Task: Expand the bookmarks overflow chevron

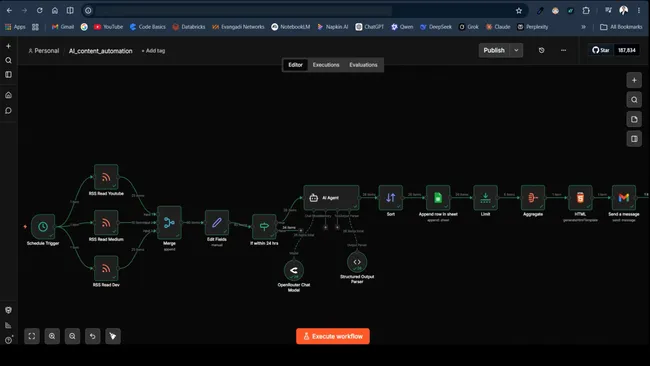Action: pos(583,27)
